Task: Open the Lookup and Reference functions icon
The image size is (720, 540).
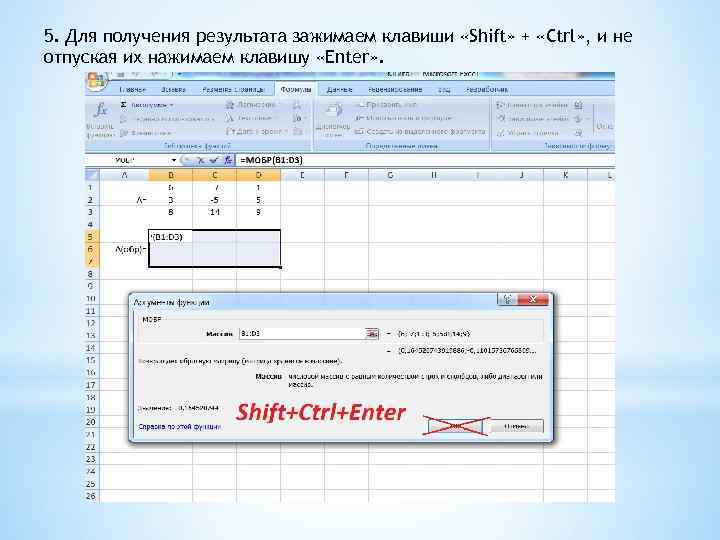Action: 297,105
